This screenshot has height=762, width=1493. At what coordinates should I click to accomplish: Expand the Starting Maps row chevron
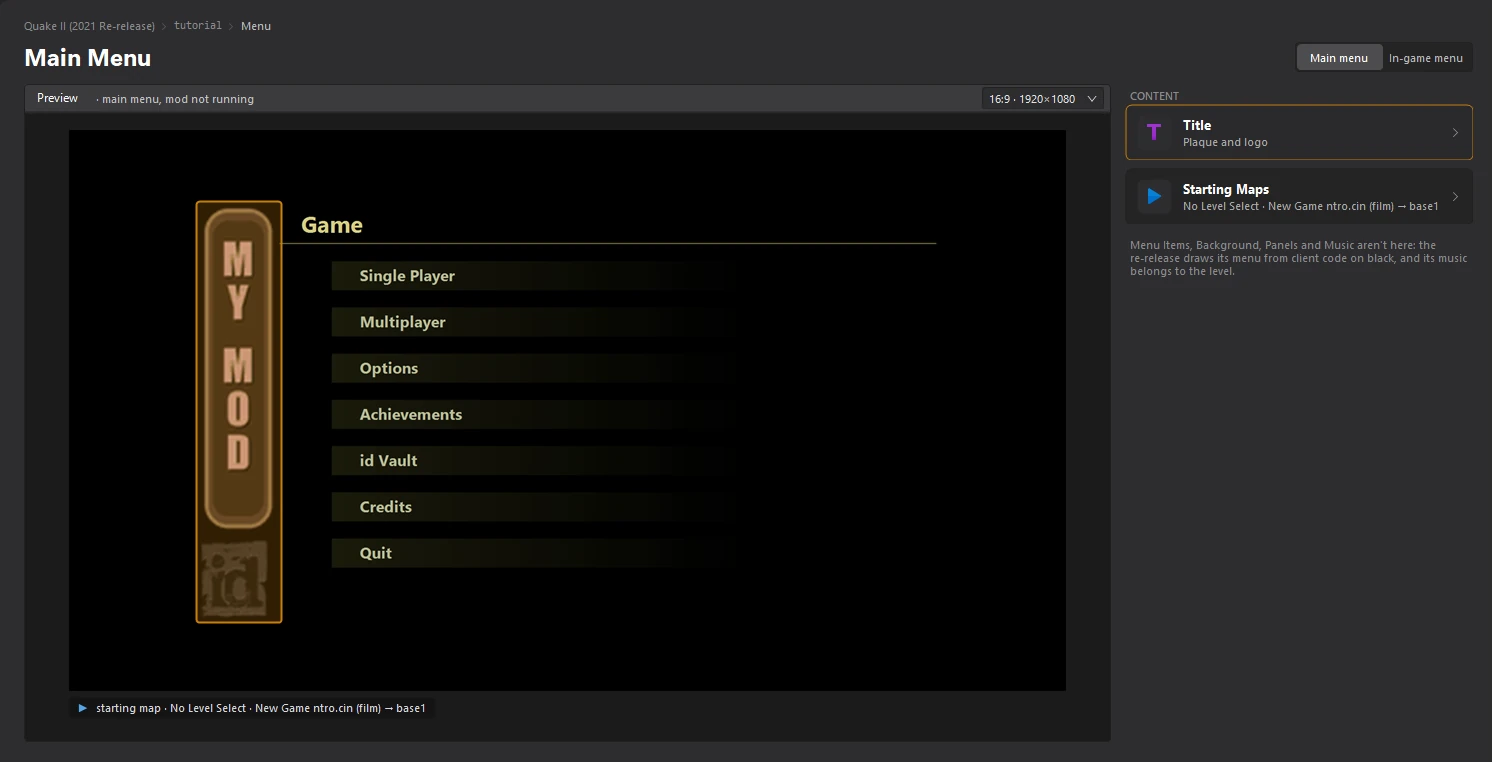pyautogui.click(x=1455, y=197)
